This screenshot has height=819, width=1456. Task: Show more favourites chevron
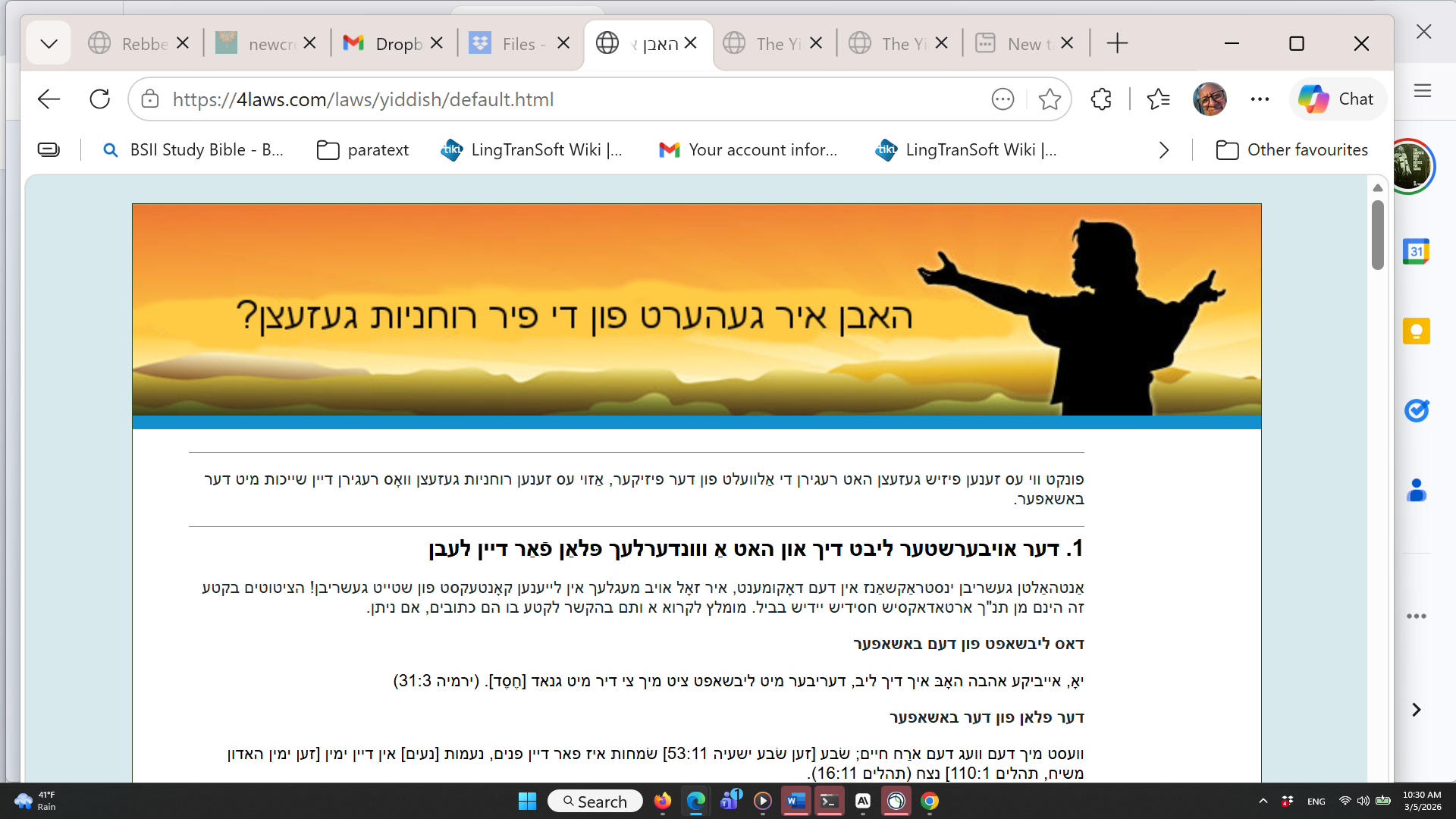(x=1164, y=150)
